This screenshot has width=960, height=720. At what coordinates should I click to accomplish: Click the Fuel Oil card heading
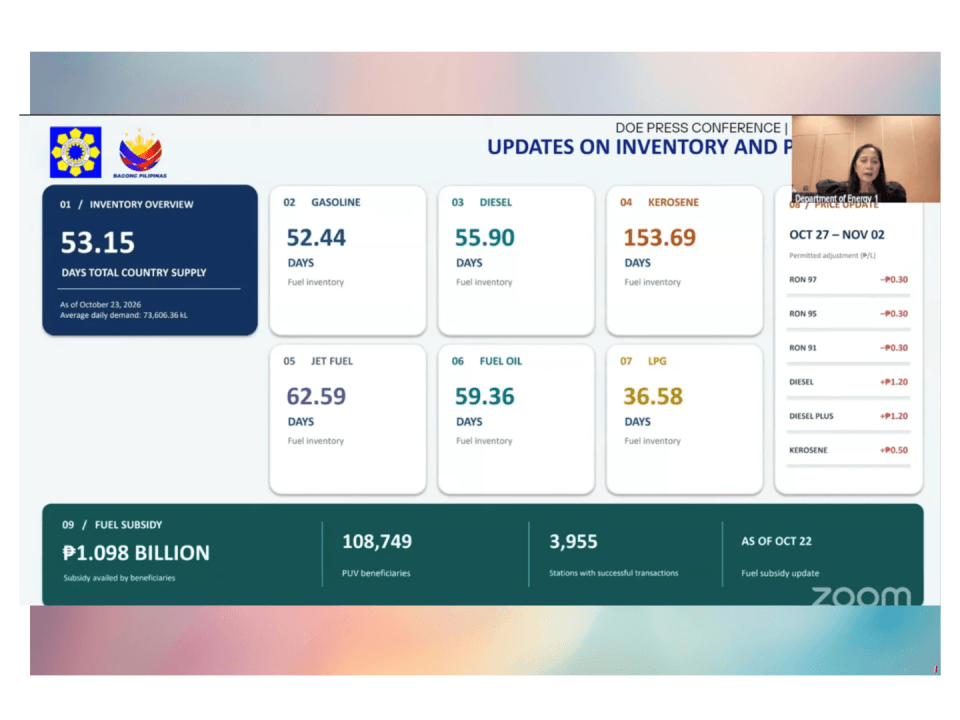tap(487, 361)
